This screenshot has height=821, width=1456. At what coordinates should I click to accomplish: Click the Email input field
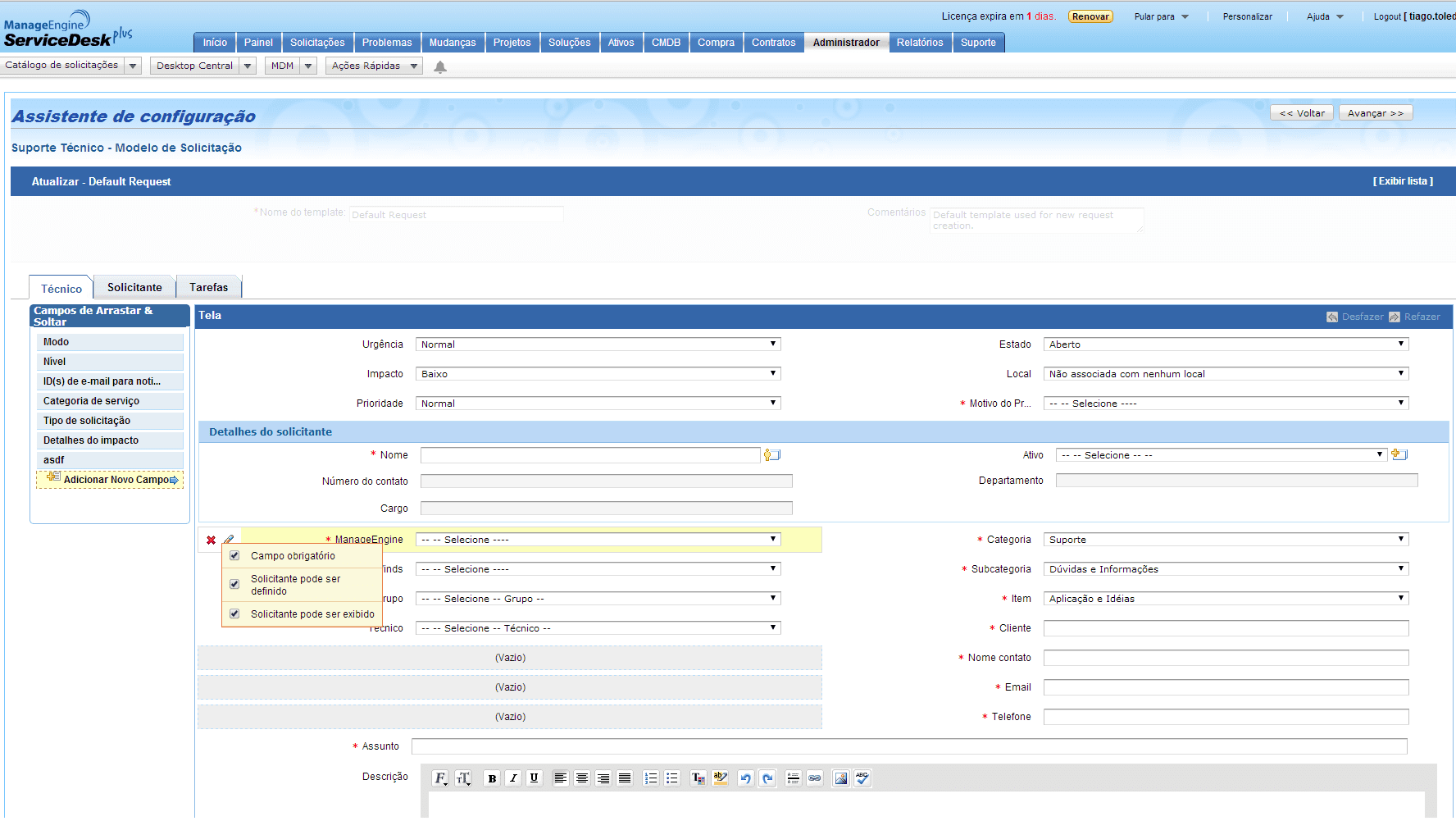point(1226,687)
